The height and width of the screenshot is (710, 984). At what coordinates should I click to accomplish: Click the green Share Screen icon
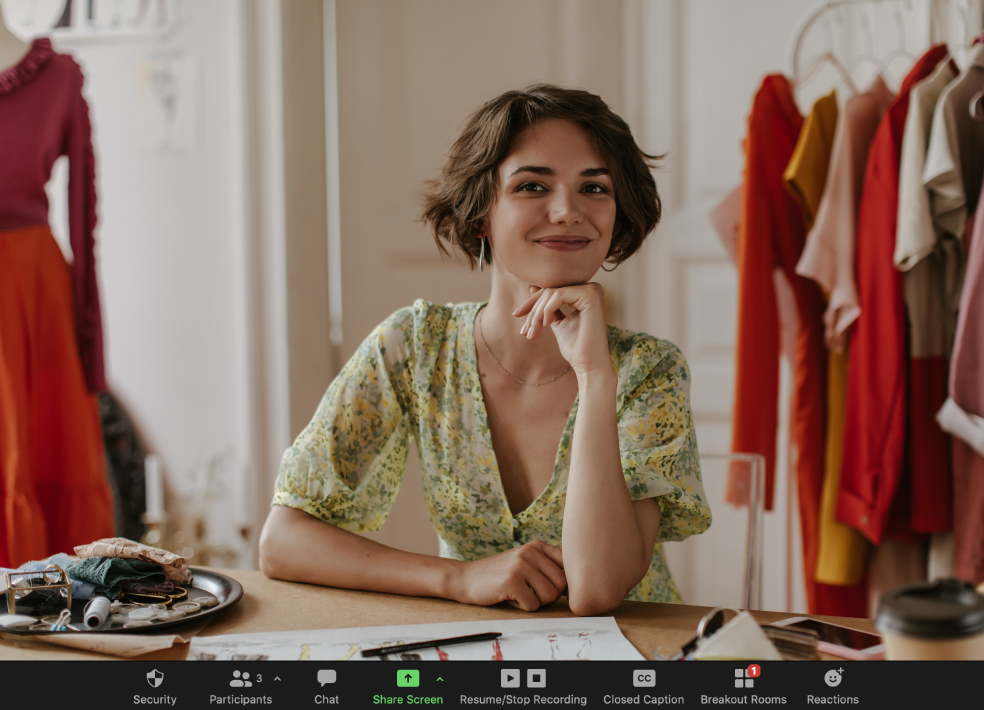408,678
